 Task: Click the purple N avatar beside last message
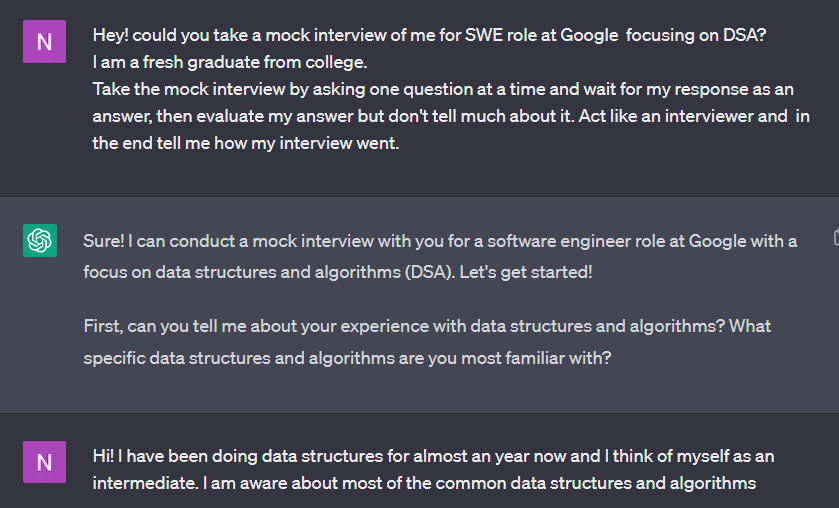[x=44, y=462]
